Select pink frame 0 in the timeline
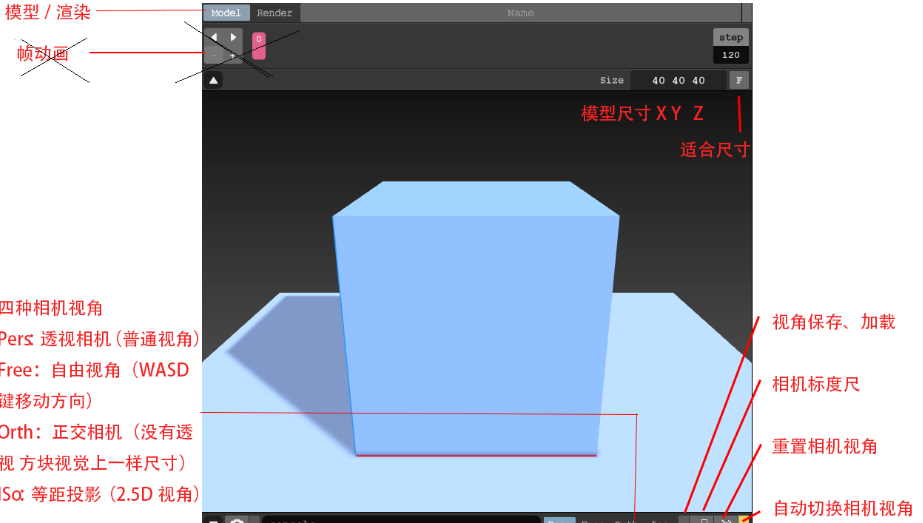The height and width of the screenshot is (523, 923). [x=258, y=45]
